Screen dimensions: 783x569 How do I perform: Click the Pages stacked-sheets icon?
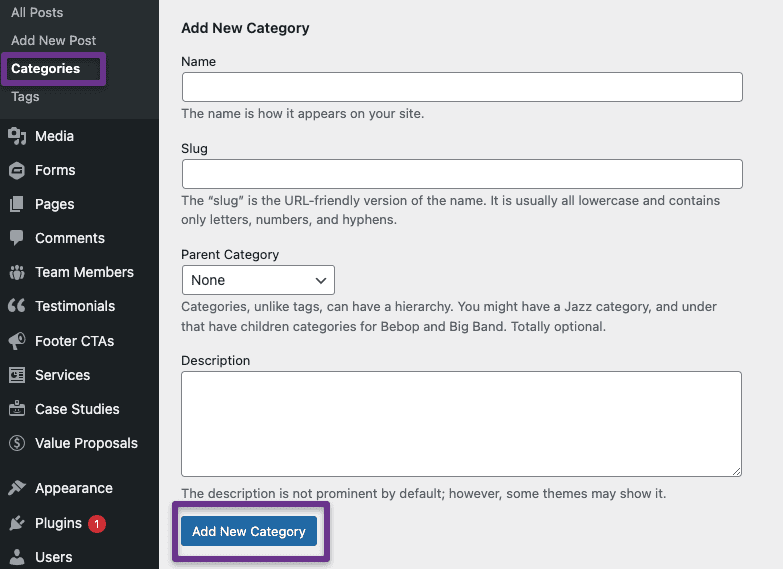pyautogui.click(x=16, y=204)
